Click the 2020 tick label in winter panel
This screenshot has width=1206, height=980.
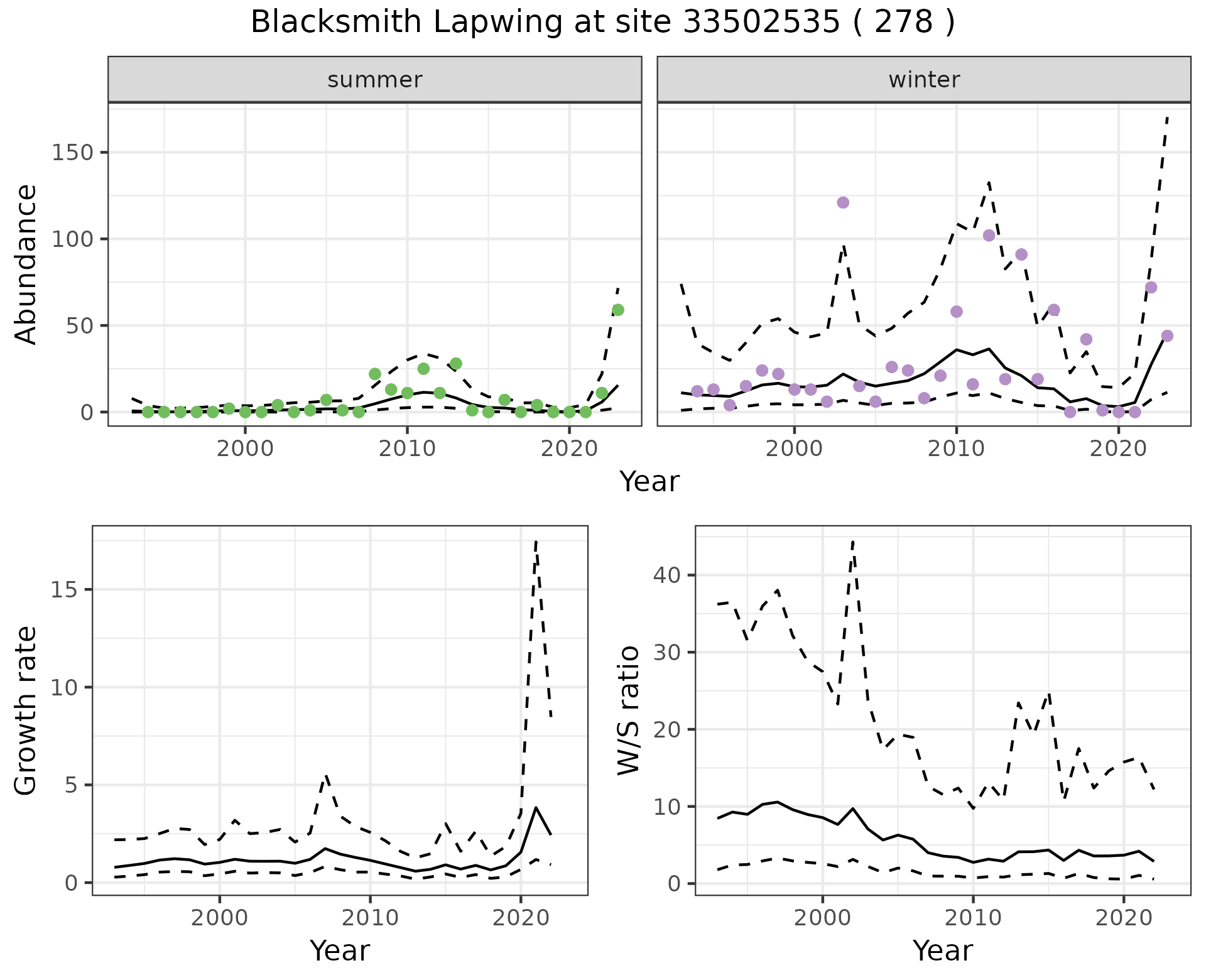pos(1118,449)
